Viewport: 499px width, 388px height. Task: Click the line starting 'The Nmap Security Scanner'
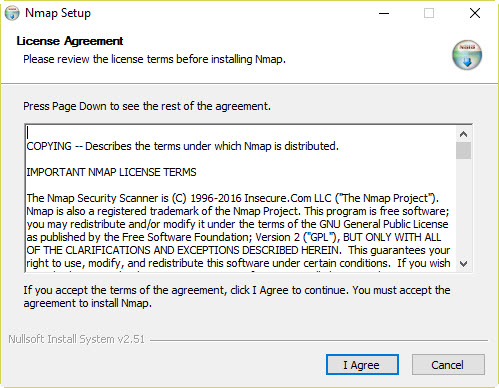point(232,198)
